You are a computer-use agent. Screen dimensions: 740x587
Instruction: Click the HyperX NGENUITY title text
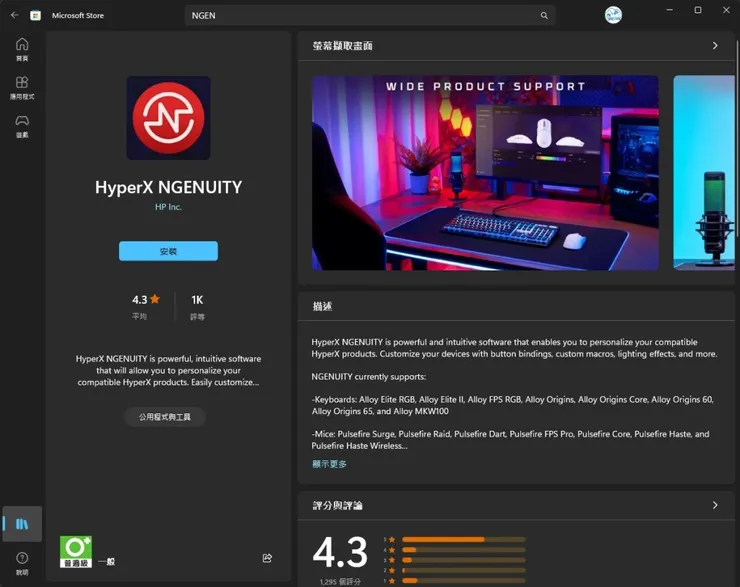(x=168, y=187)
